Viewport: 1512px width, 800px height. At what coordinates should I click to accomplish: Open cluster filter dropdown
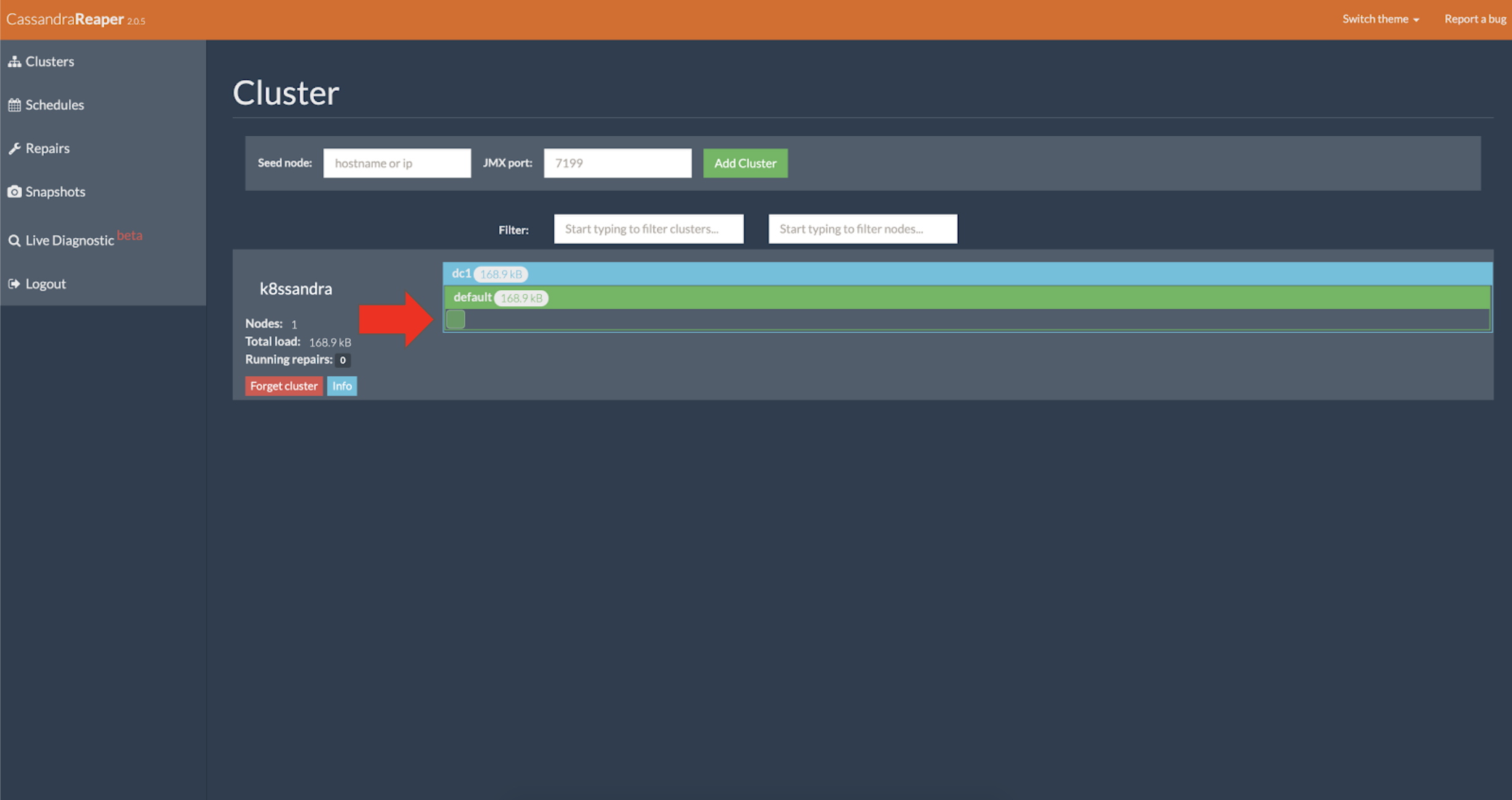tap(649, 229)
